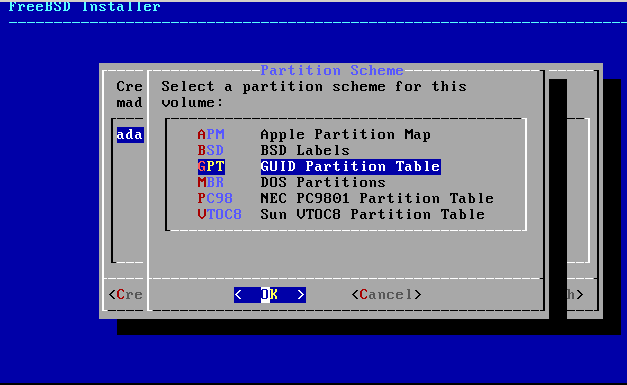Pick the MBR DOS Partitions scheme
This screenshot has height=385, width=627.
tap(292, 183)
